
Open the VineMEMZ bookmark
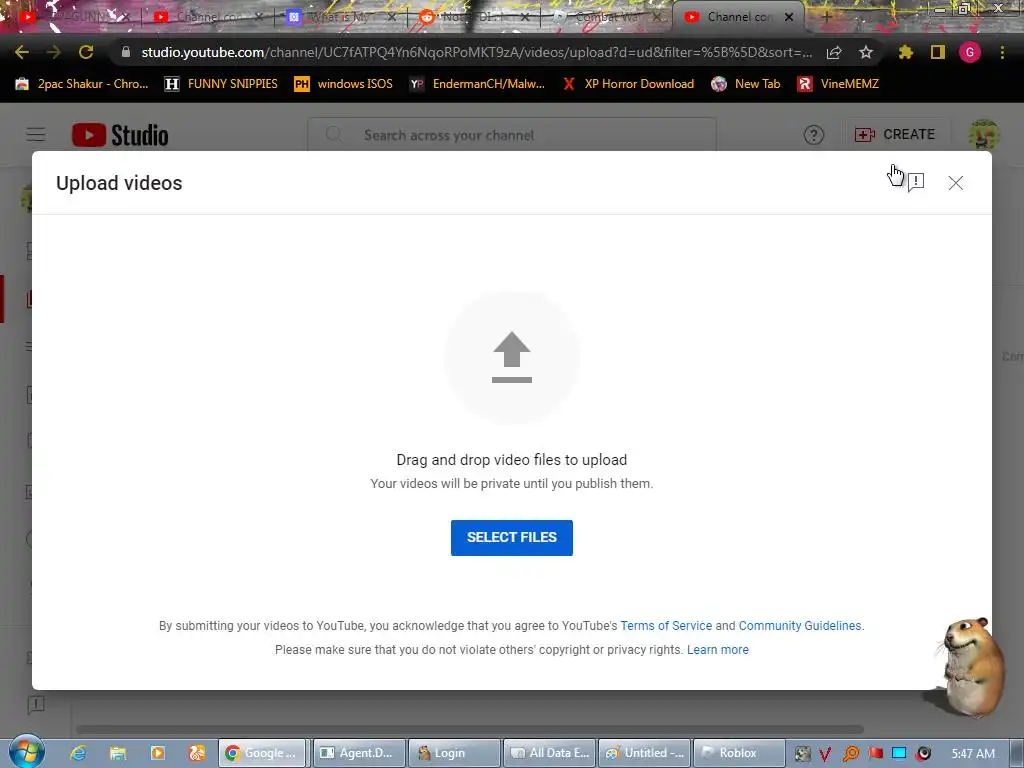[838, 84]
